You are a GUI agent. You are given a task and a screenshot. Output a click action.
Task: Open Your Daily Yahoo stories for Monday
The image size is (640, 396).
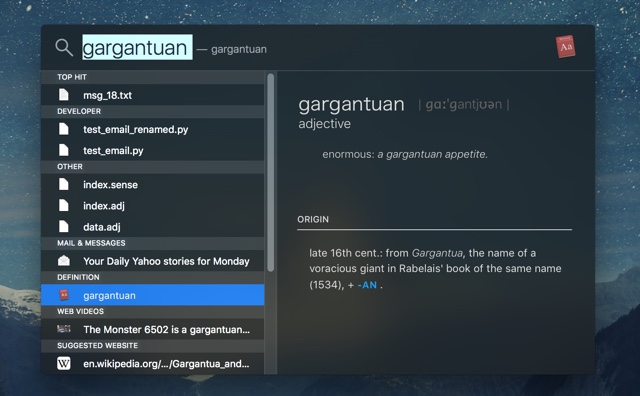point(153,260)
